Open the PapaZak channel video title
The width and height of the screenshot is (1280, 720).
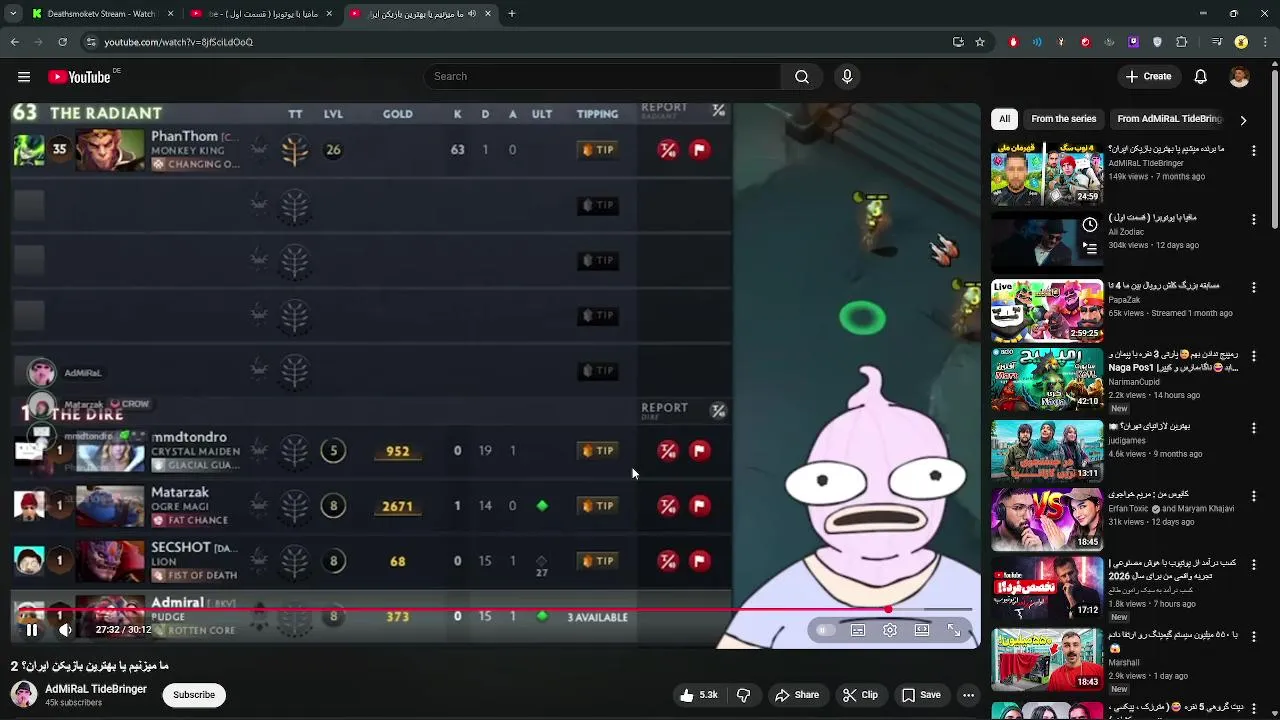point(1165,286)
